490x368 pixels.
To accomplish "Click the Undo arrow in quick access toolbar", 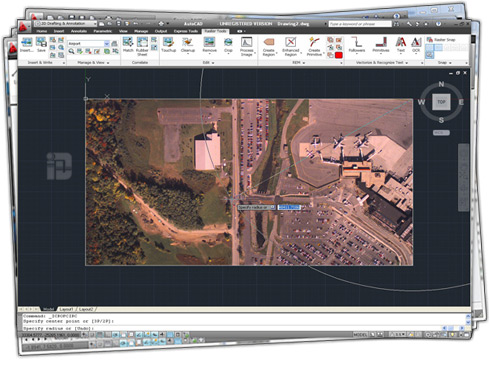I will pyautogui.click(x=136, y=24).
